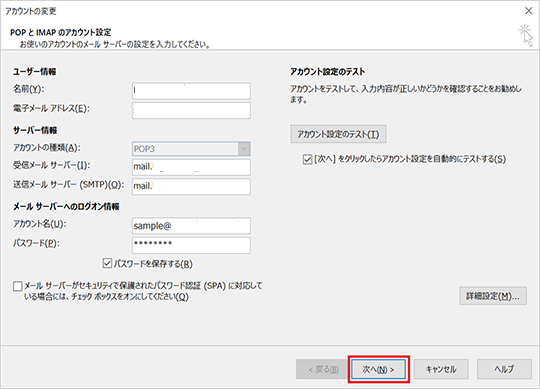The width and height of the screenshot is (540, 389).
Task: Click the ユーザー情報 heading
Action: tap(35, 72)
